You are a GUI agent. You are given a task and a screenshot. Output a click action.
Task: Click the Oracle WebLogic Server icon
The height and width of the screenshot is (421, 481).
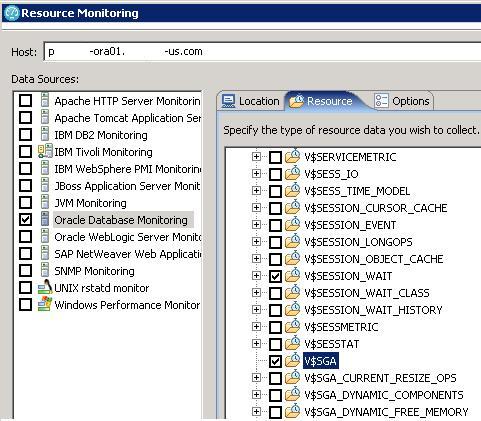[x=45, y=236]
